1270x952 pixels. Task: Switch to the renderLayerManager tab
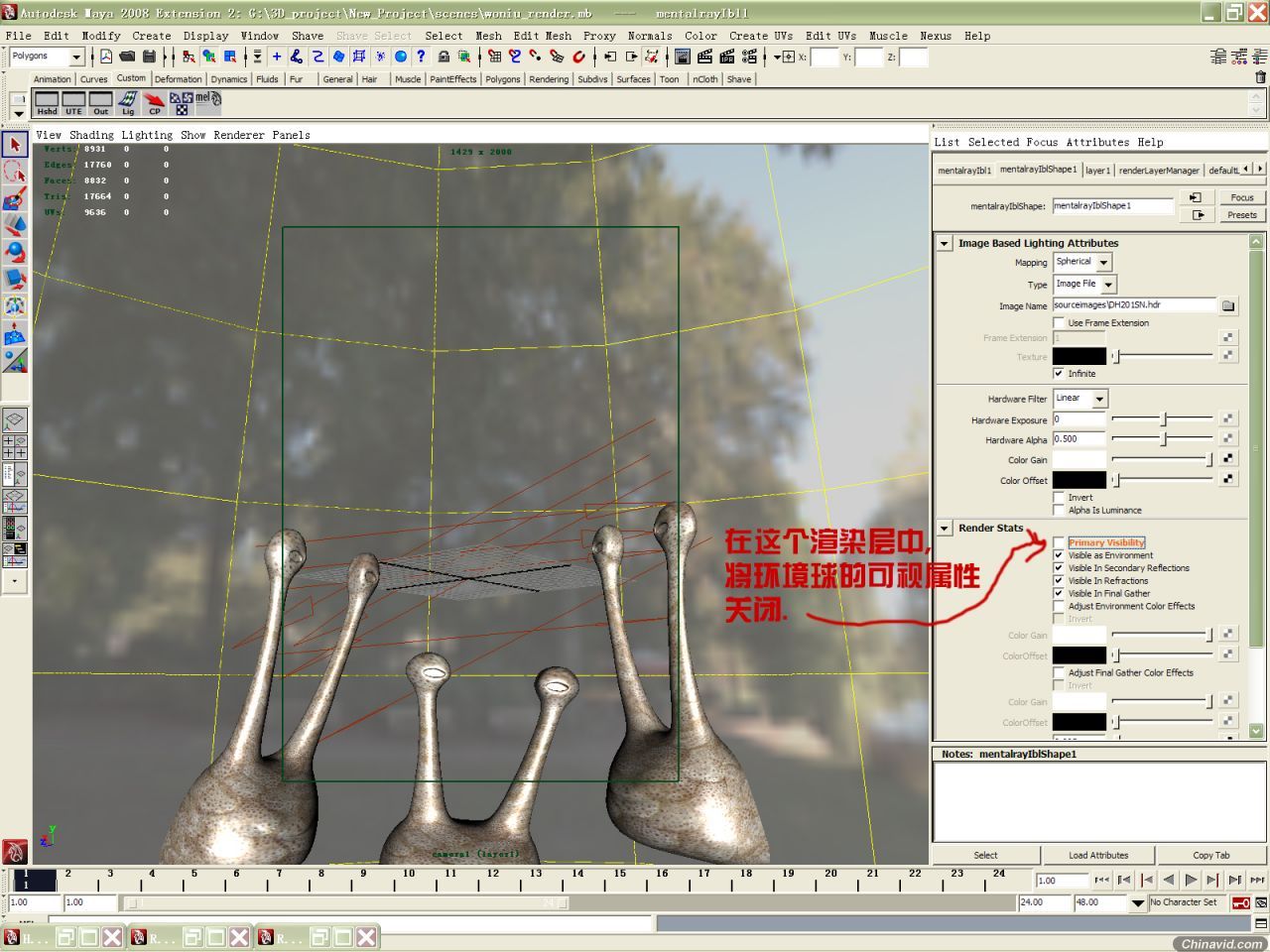[1159, 171]
